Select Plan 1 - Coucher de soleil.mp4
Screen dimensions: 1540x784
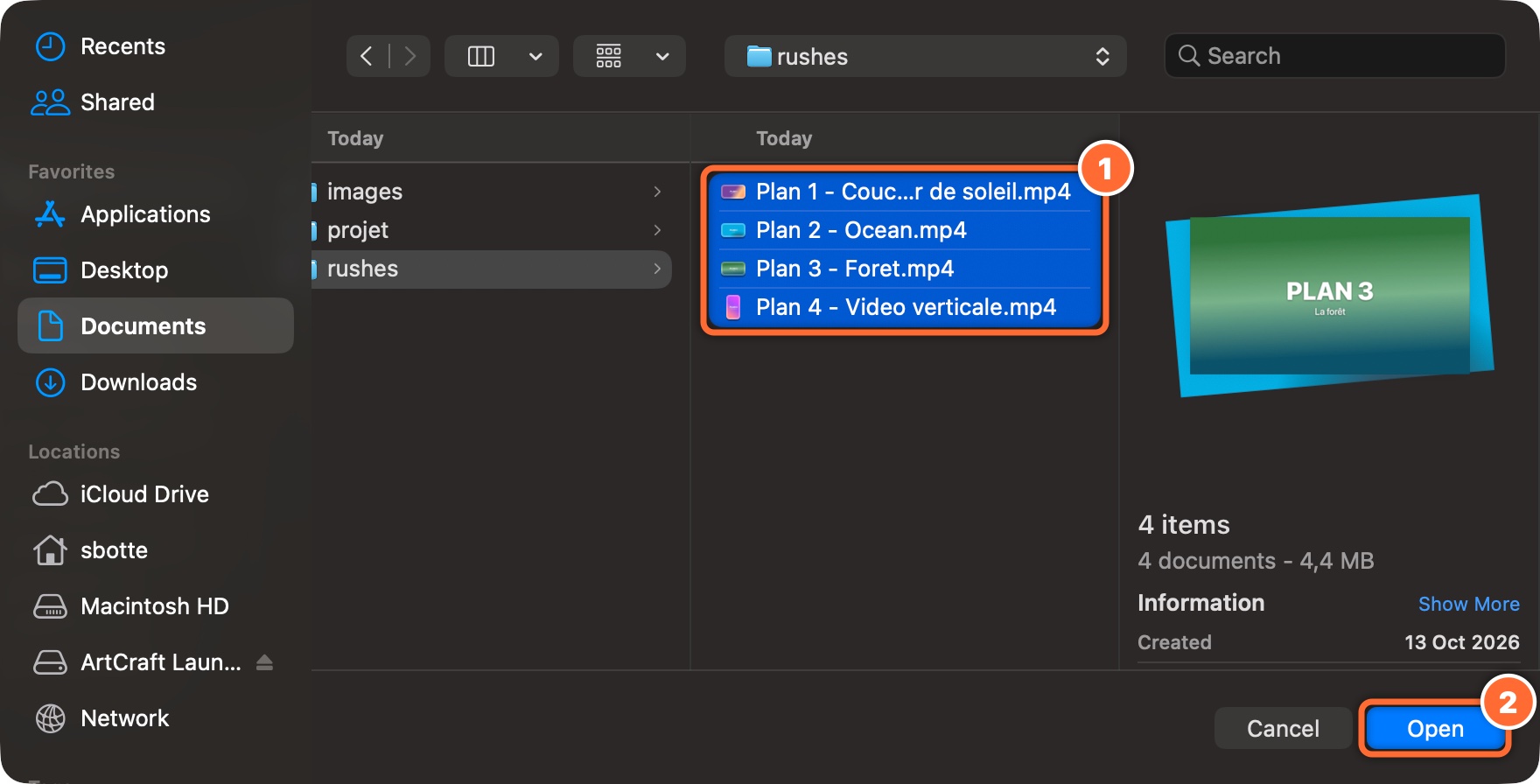tap(905, 192)
